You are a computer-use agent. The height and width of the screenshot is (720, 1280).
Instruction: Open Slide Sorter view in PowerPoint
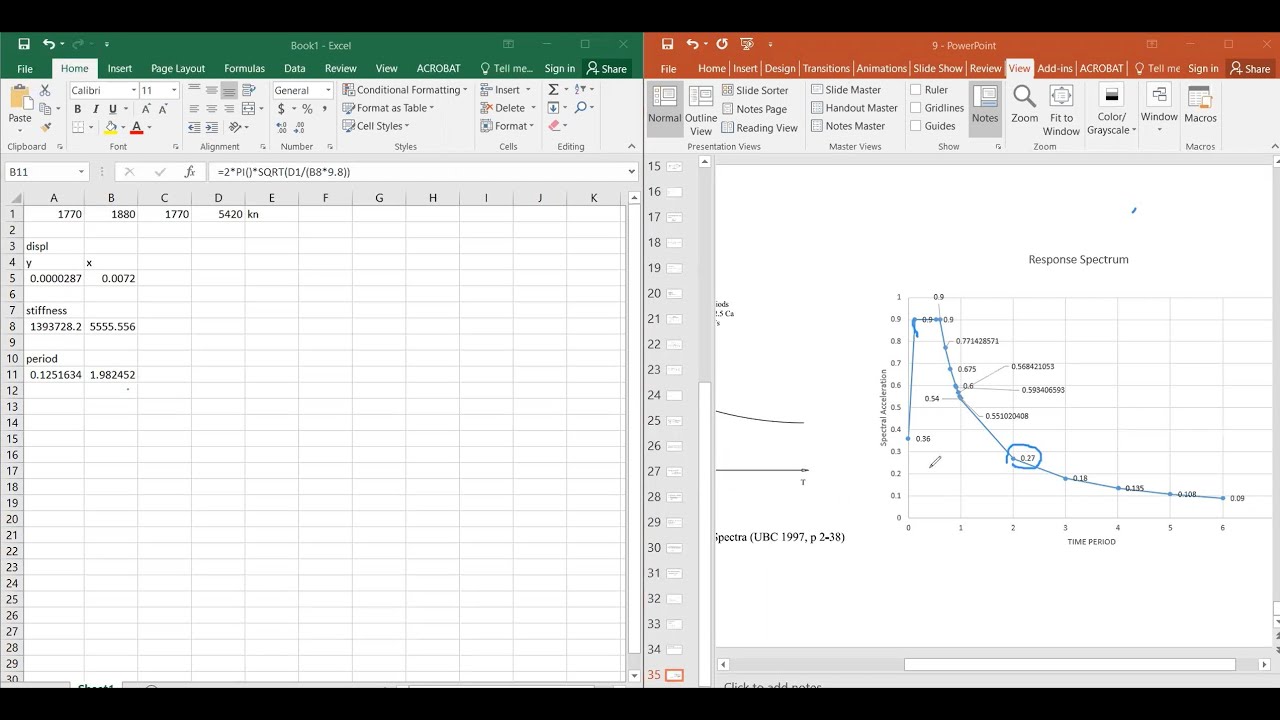point(754,90)
